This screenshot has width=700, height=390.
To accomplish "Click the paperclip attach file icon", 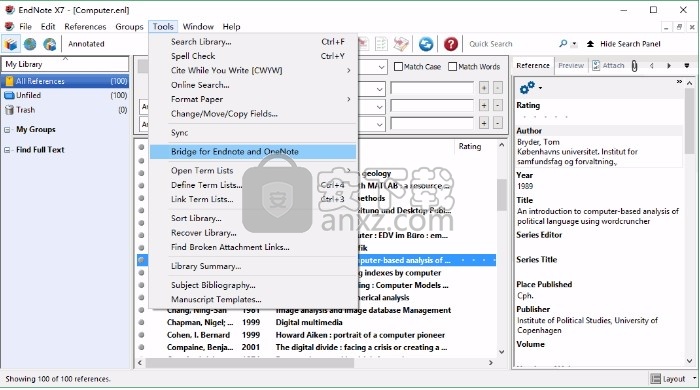I will pos(634,66).
